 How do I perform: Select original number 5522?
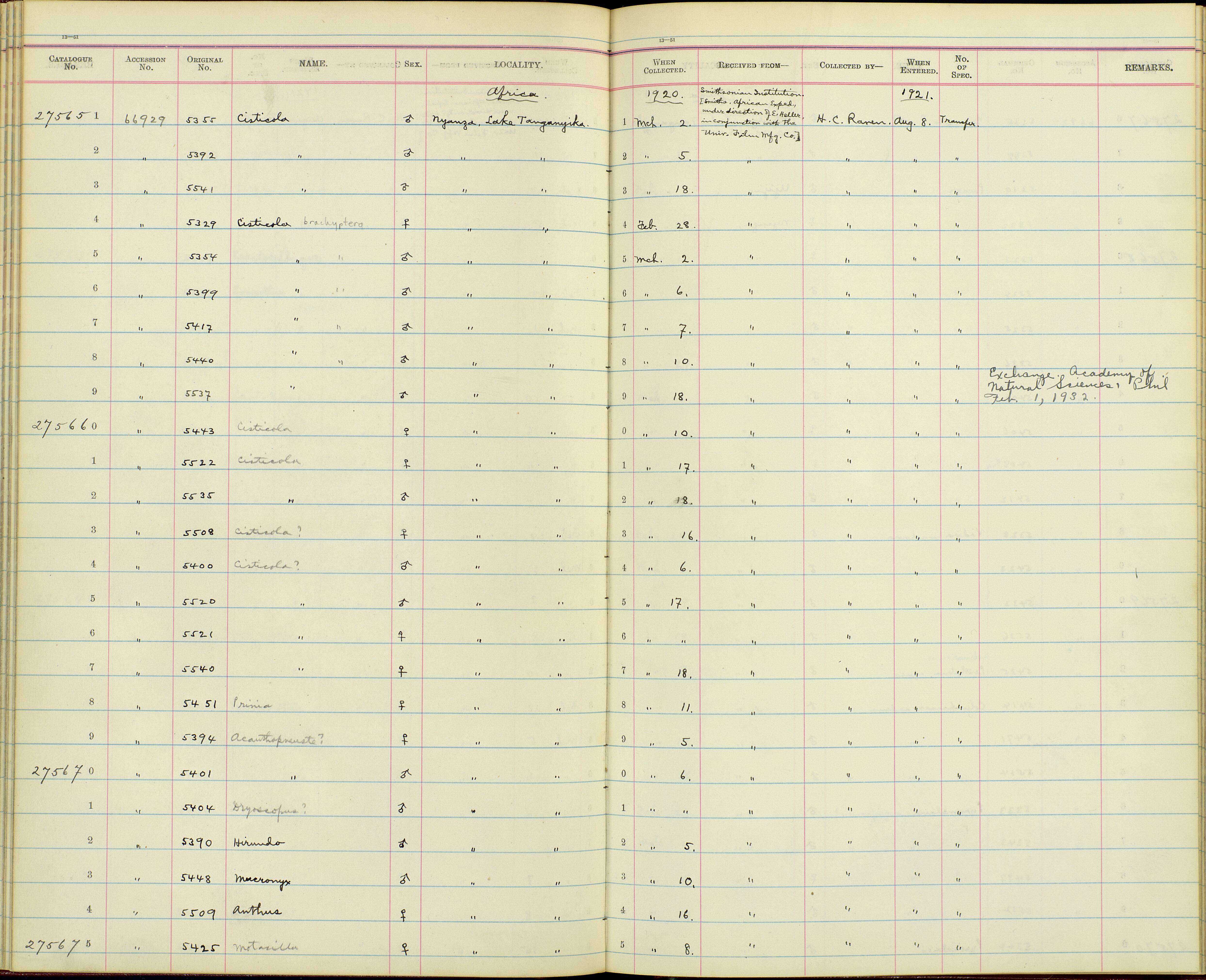point(198,462)
